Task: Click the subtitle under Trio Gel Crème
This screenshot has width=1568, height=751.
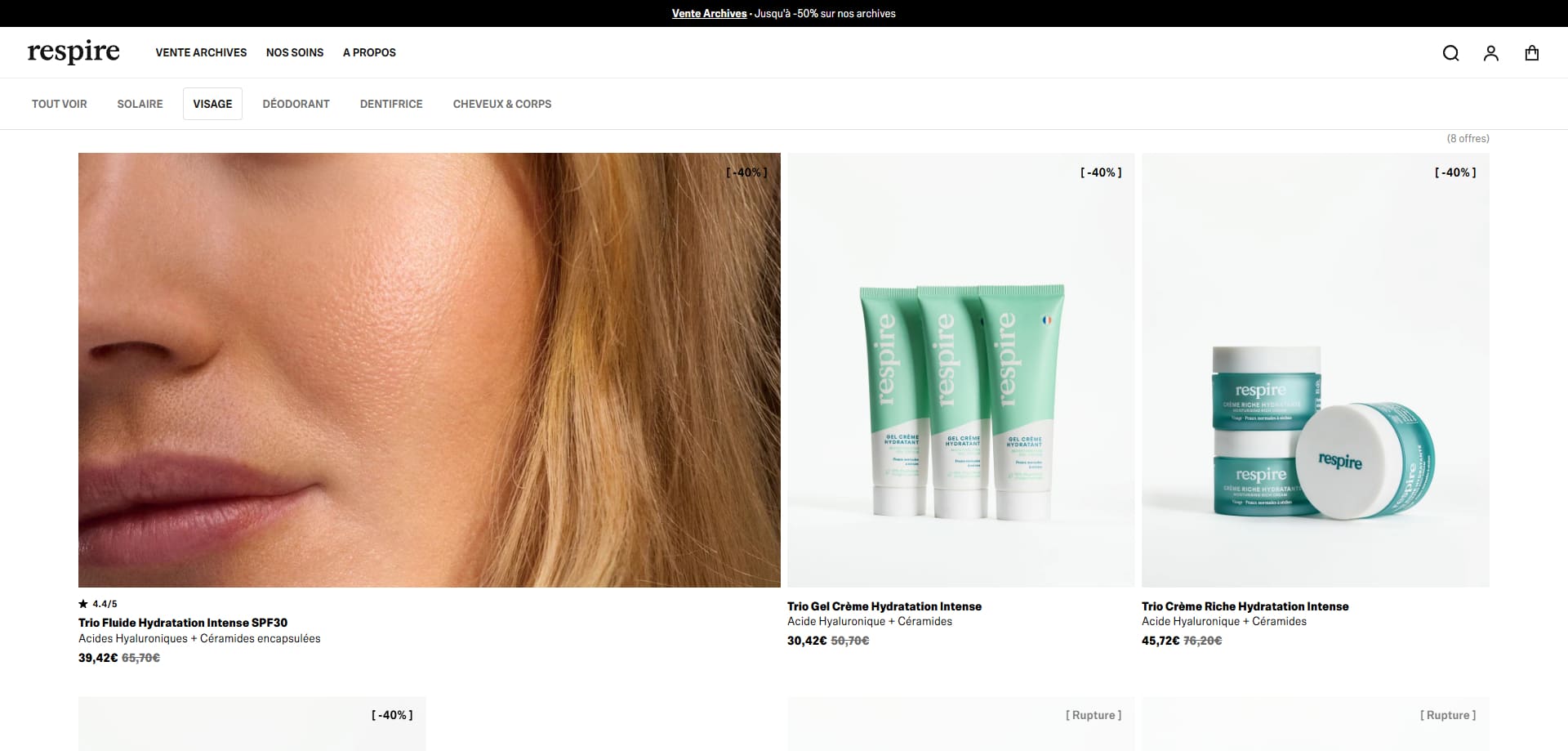Action: (870, 621)
